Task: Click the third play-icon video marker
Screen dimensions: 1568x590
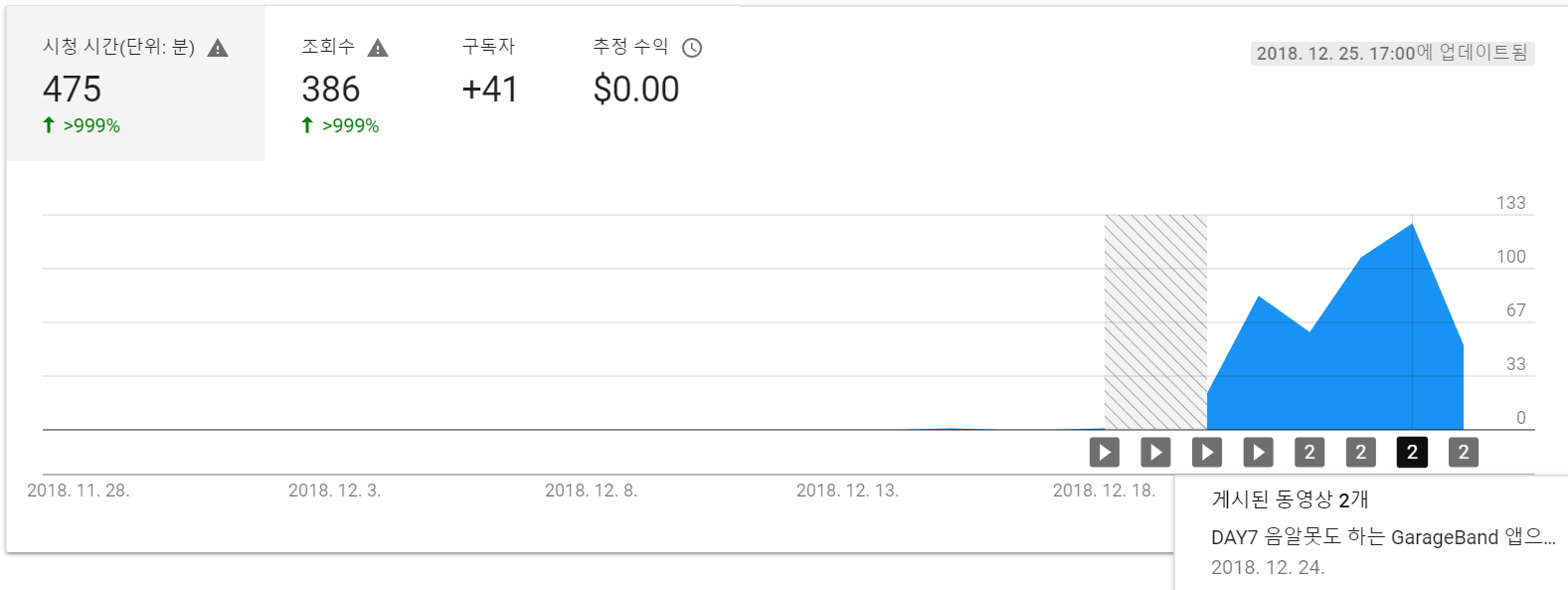Action: [1207, 453]
